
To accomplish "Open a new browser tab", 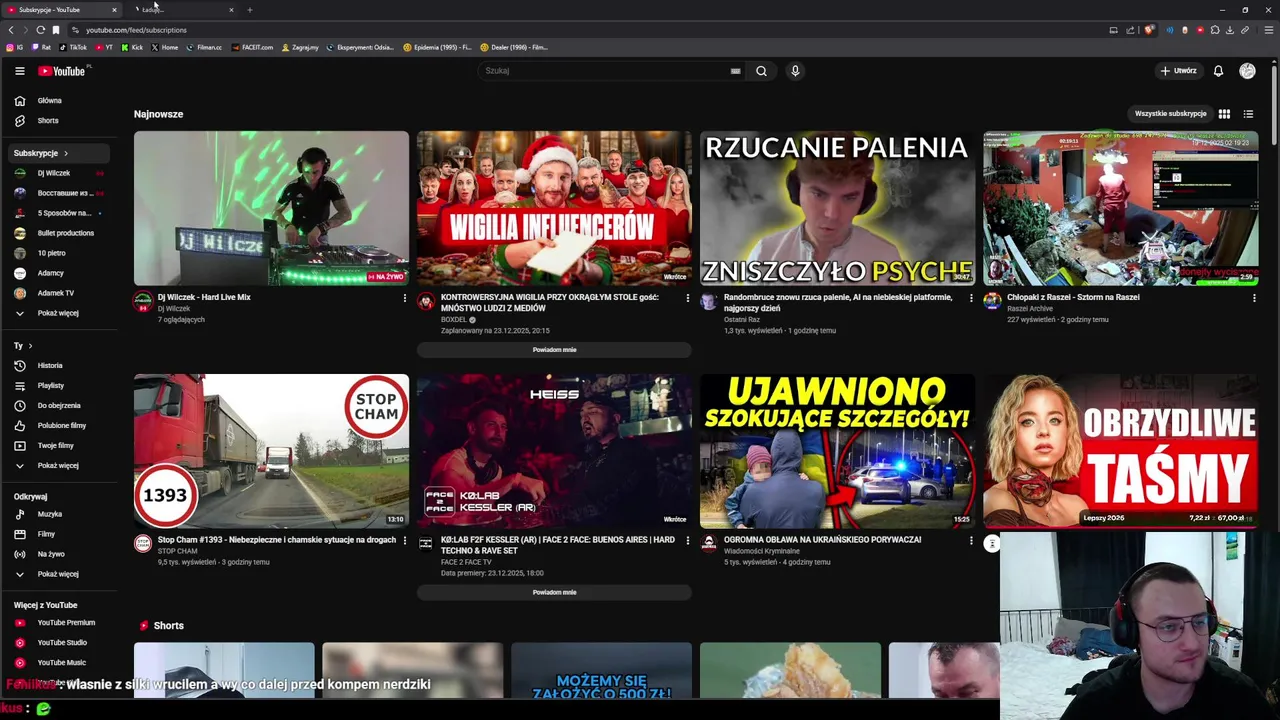I will [250, 10].
